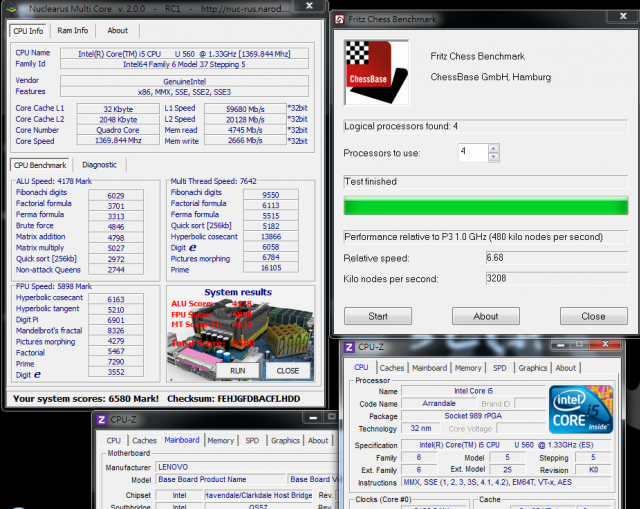640x509 pixels.
Task: Open Memory tab in lower-left CPU-Z window
Action: click(220, 440)
